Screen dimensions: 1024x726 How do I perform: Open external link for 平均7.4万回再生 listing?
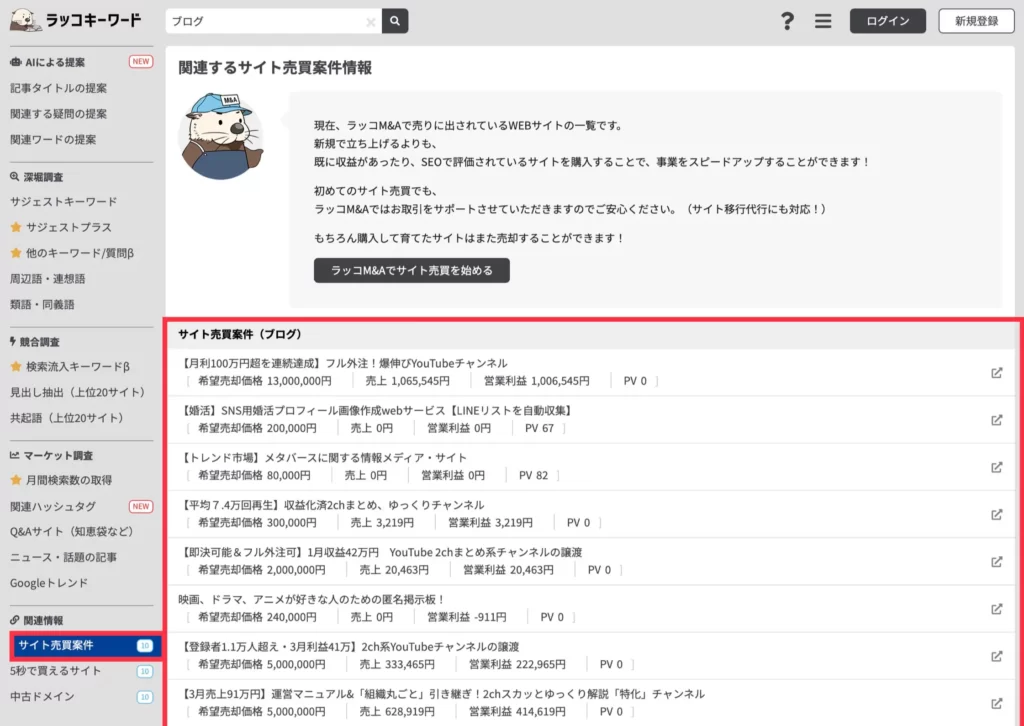(997, 514)
